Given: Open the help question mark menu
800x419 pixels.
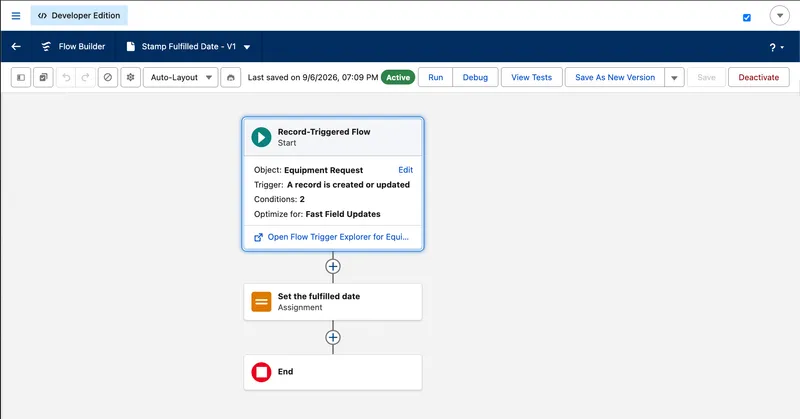Looking at the screenshot, I should [x=776, y=47].
